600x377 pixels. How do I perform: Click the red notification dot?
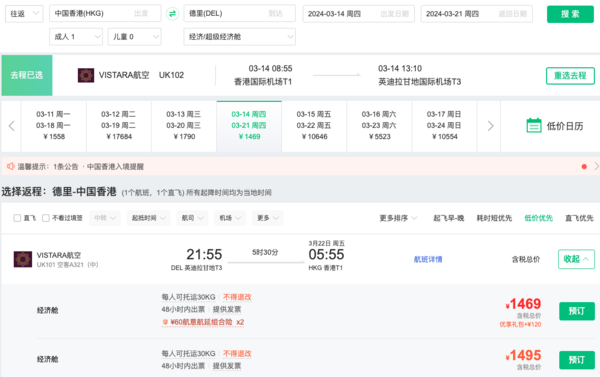[584, 166]
